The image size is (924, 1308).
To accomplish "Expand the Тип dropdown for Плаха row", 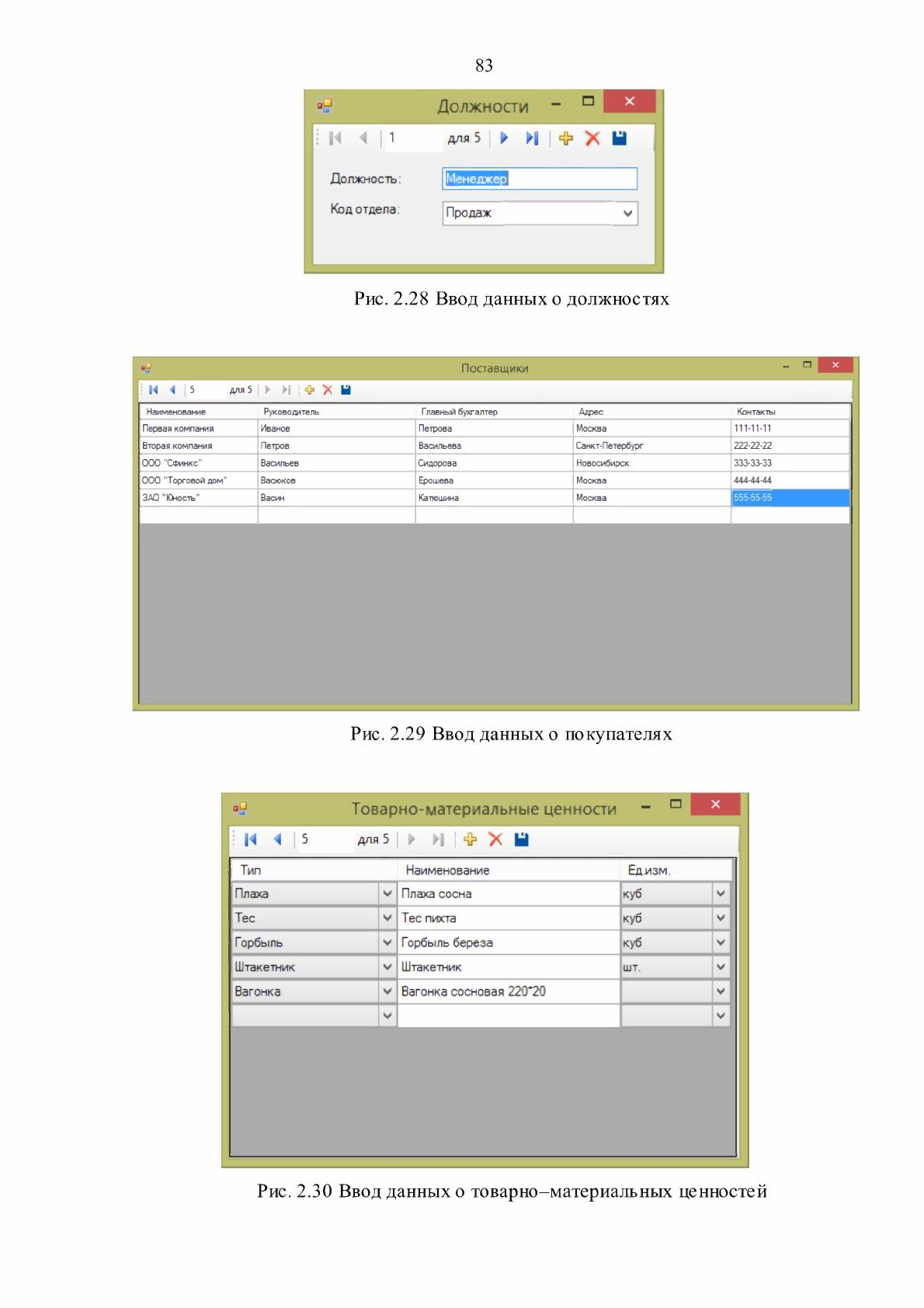I will (387, 893).
